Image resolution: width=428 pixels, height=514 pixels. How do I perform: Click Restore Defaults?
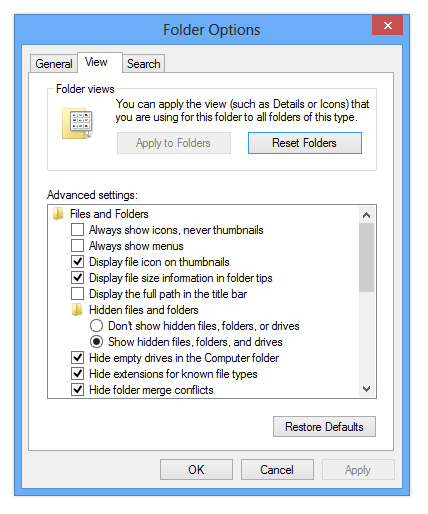click(x=324, y=427)
